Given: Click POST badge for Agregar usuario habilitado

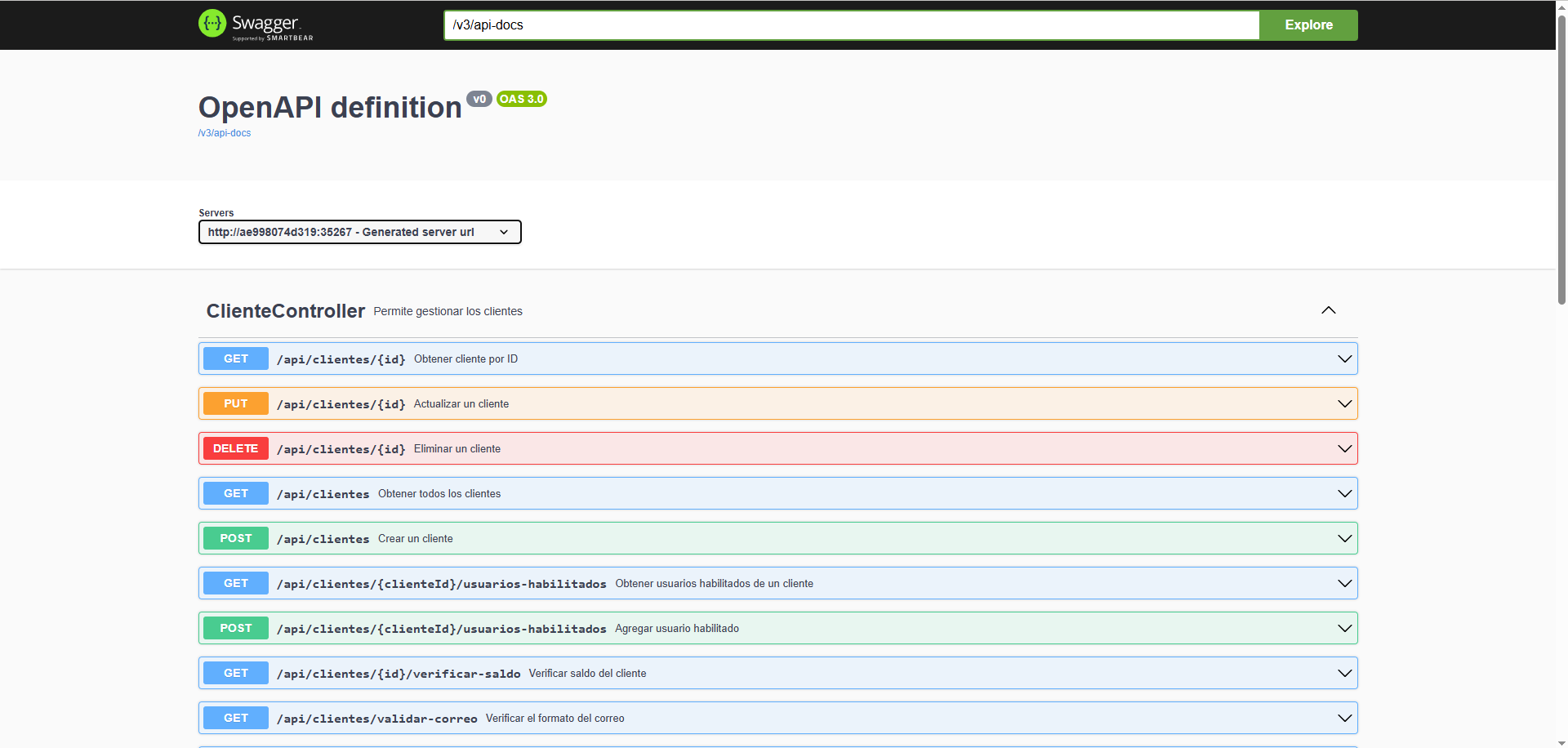Looking at the screenshot, I should point(235,629).
